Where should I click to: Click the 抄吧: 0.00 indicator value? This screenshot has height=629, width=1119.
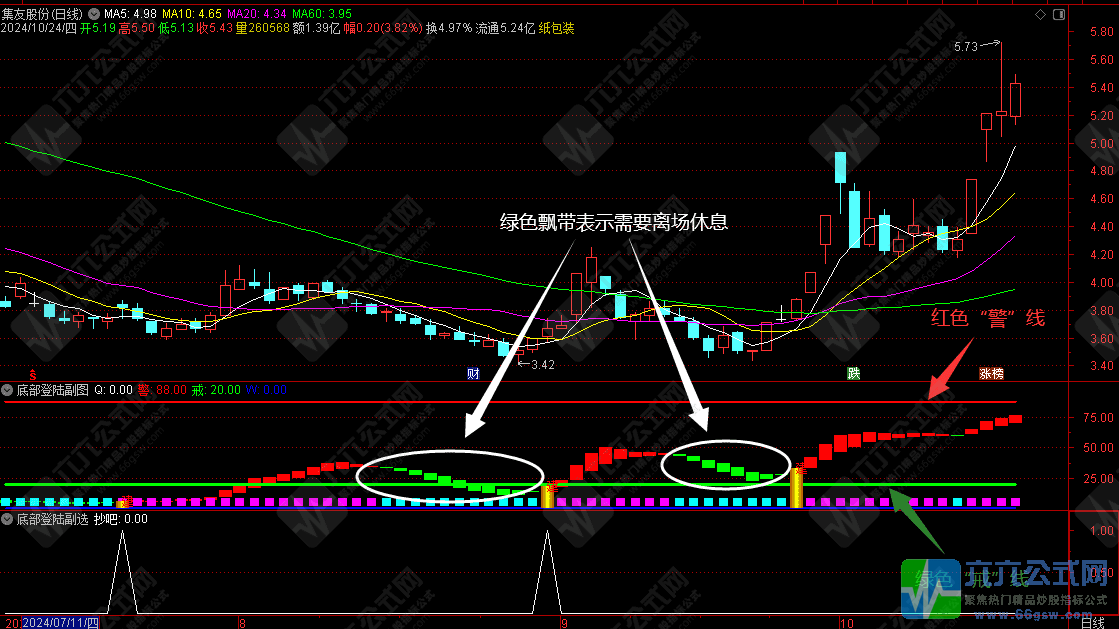click(x=121, y=519)
